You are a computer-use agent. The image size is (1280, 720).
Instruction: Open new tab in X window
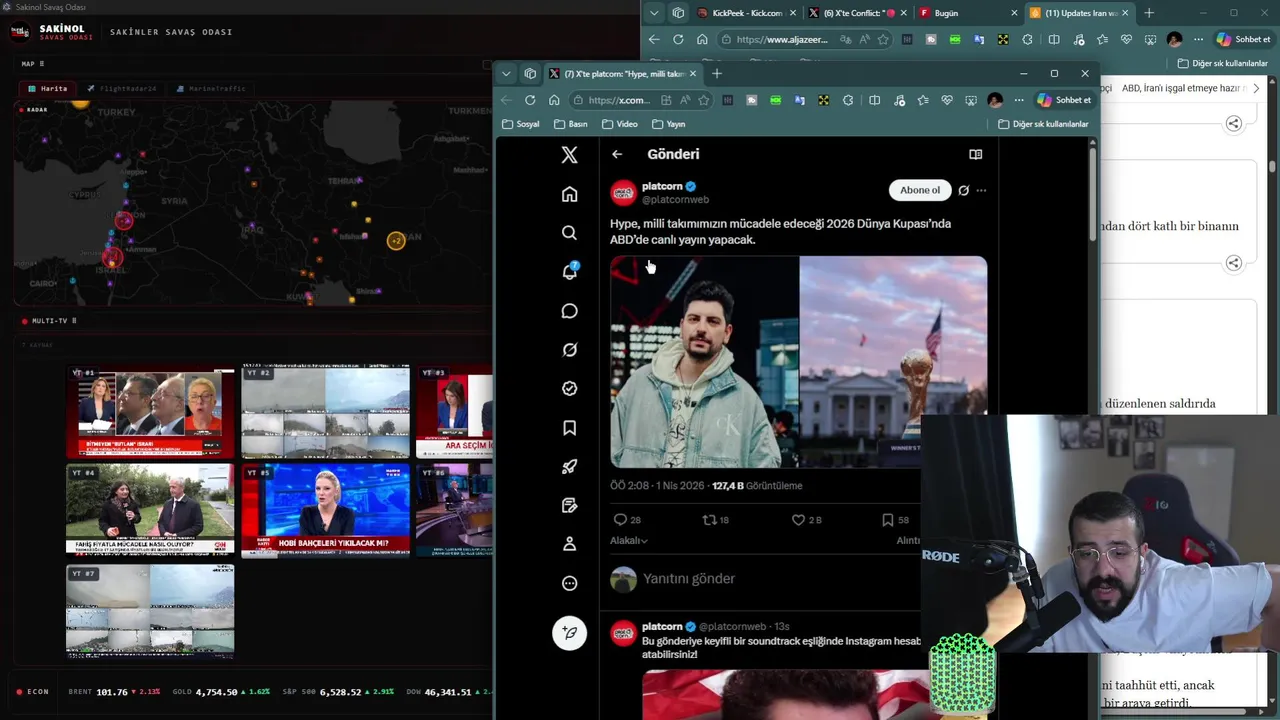717,73
